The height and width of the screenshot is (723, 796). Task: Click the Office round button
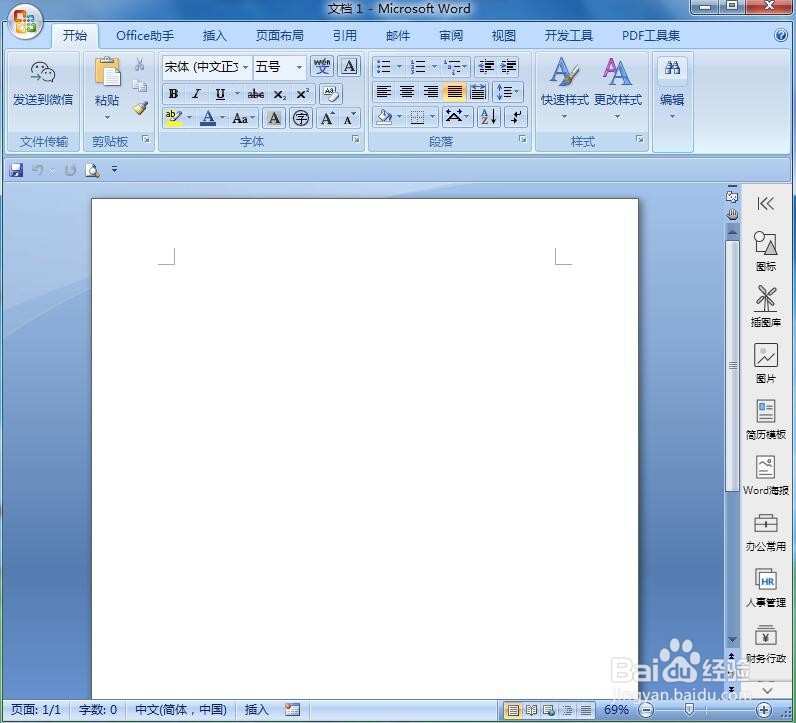(x=25, y=23)
